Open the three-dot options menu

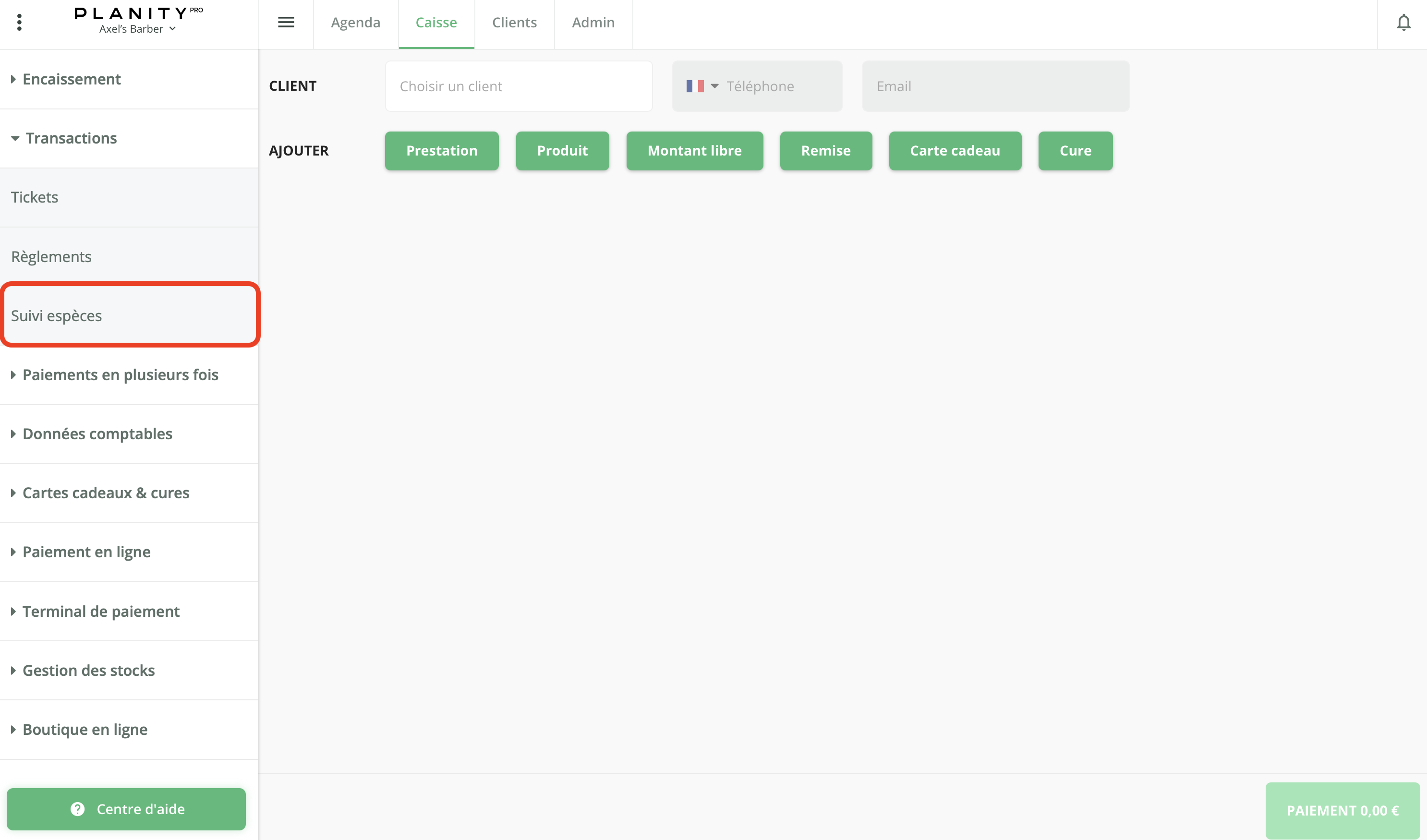[19, 22]
